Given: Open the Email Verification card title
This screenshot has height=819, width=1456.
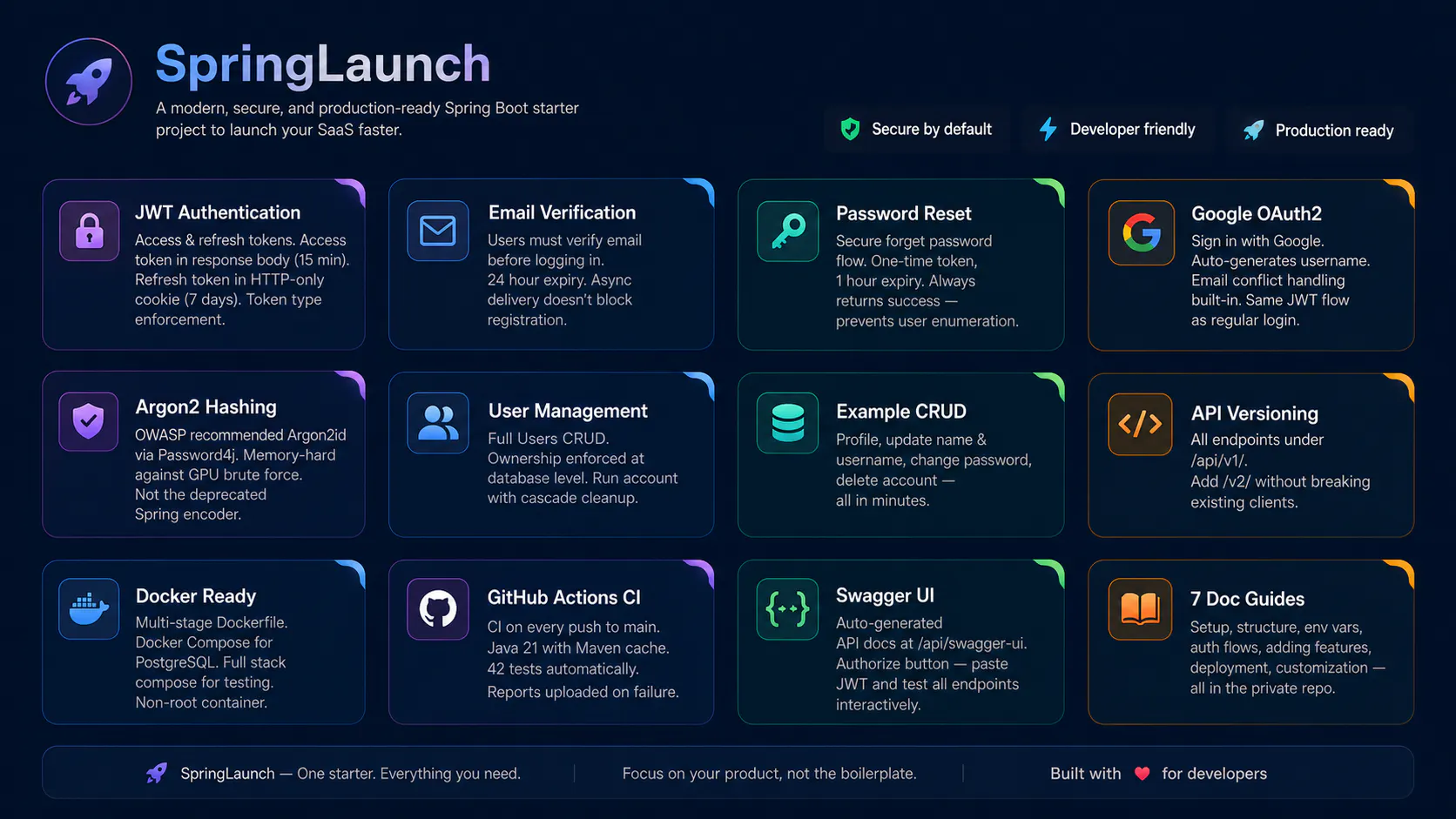Looking at the screenshot, I should coord(562,212).
